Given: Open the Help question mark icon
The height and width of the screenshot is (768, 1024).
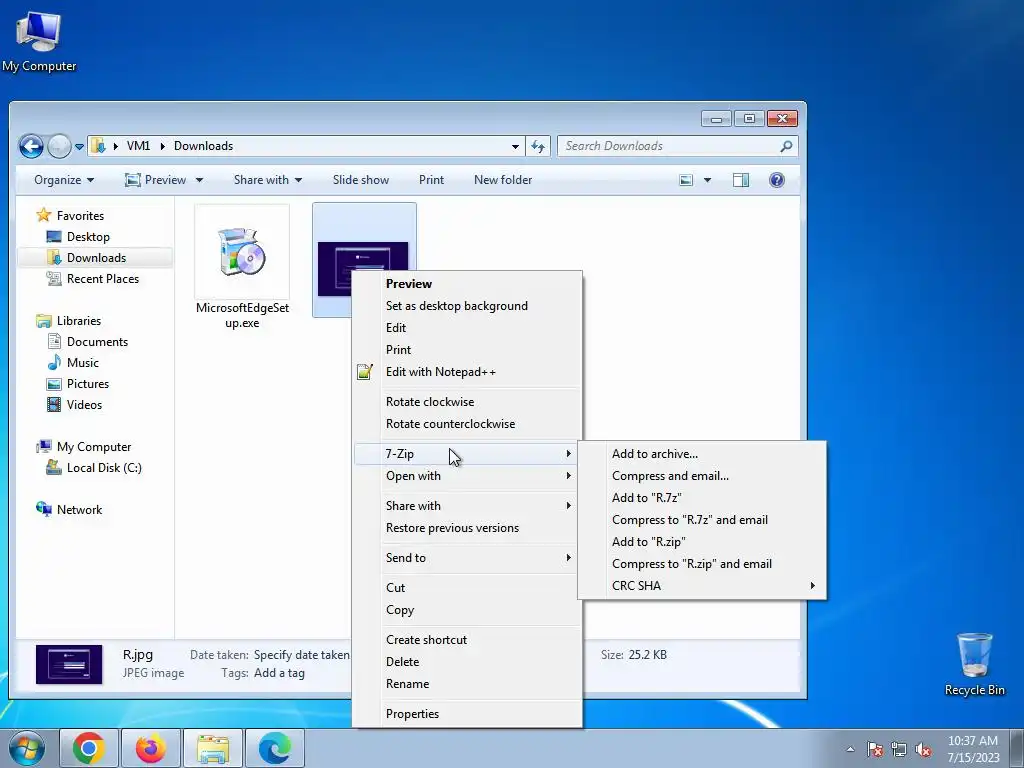Looking at the screenshot, I should [776, 180].
